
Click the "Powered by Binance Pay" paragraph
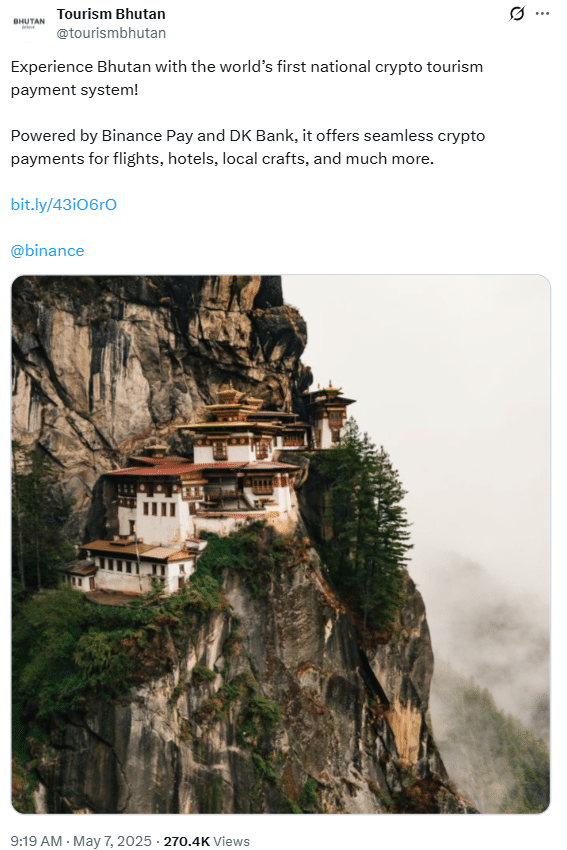pos(248,147)
